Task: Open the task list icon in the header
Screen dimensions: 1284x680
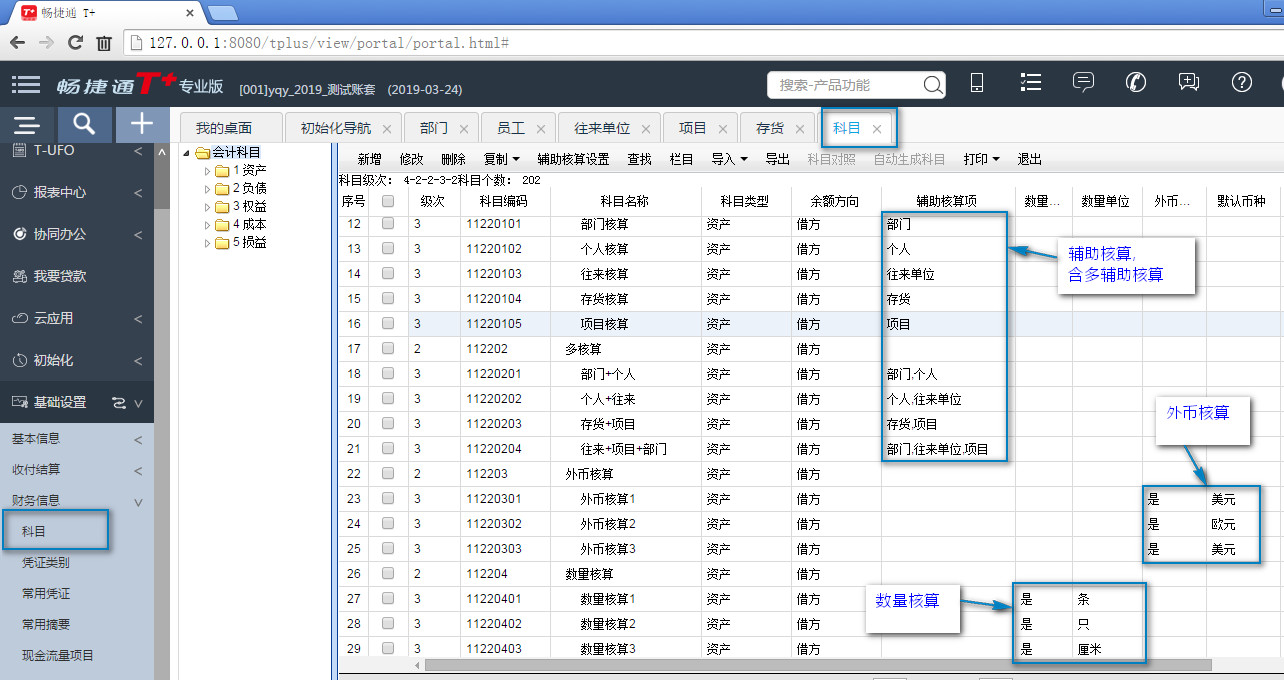Action: pyautogui.click(x=1031, y=83)
